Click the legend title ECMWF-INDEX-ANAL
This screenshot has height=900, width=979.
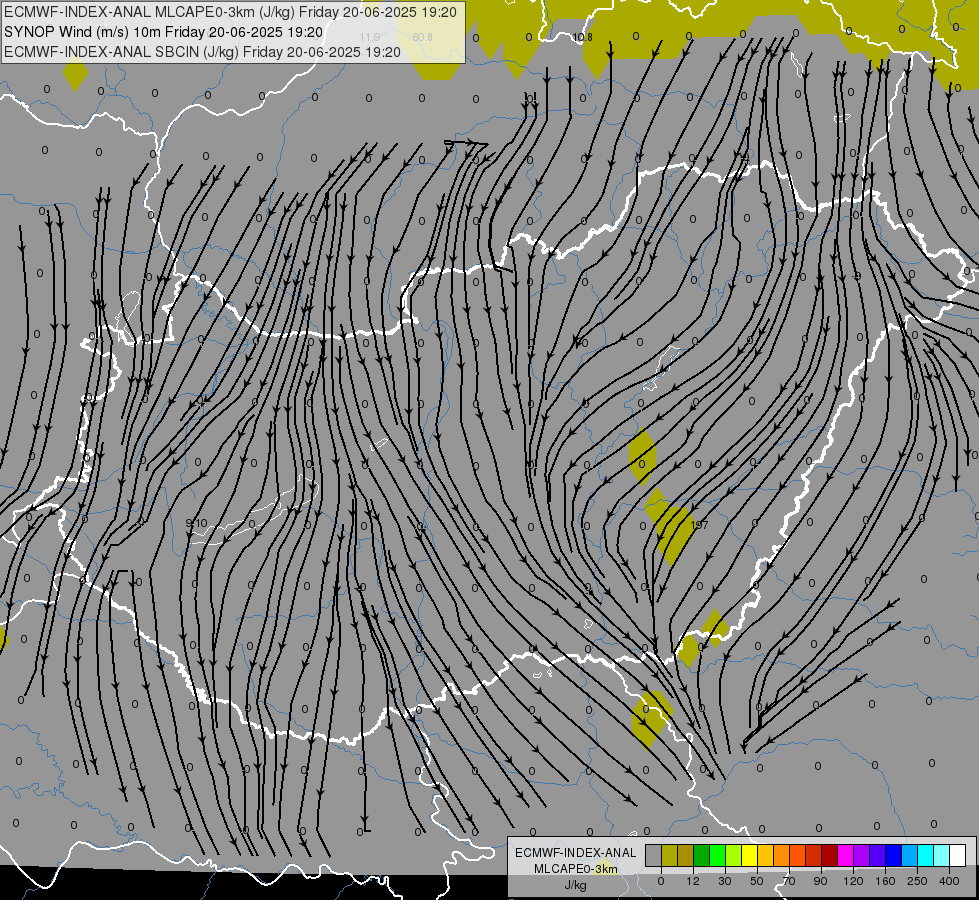tap(575, 853)
